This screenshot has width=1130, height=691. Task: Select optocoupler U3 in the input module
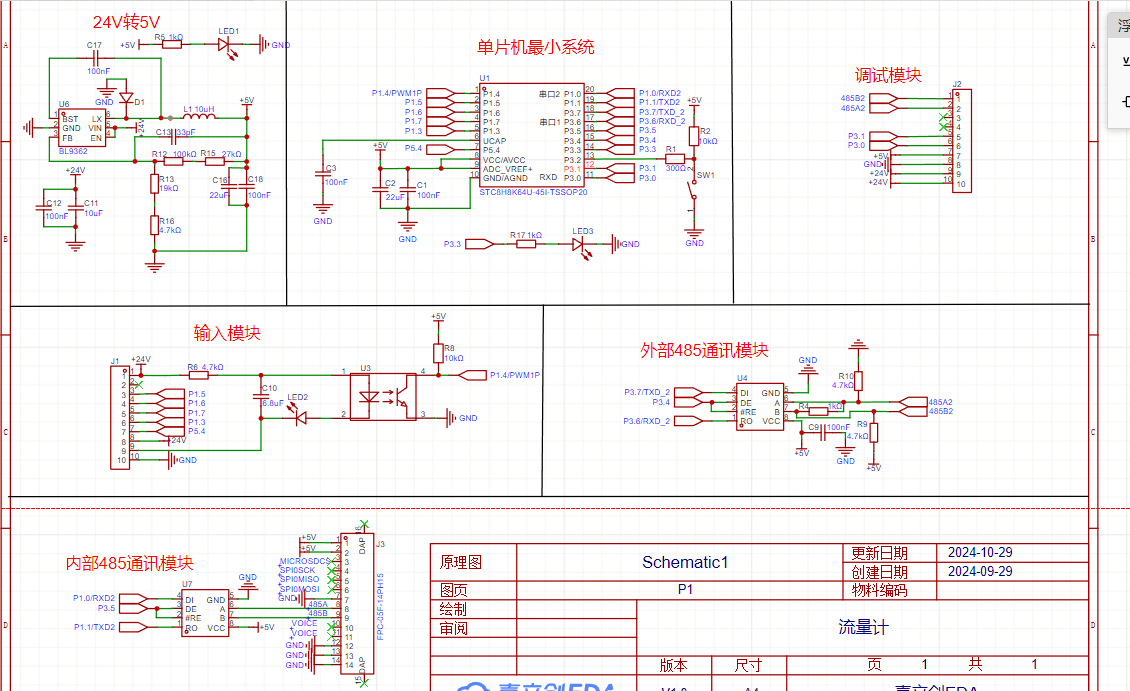(383, 396)
